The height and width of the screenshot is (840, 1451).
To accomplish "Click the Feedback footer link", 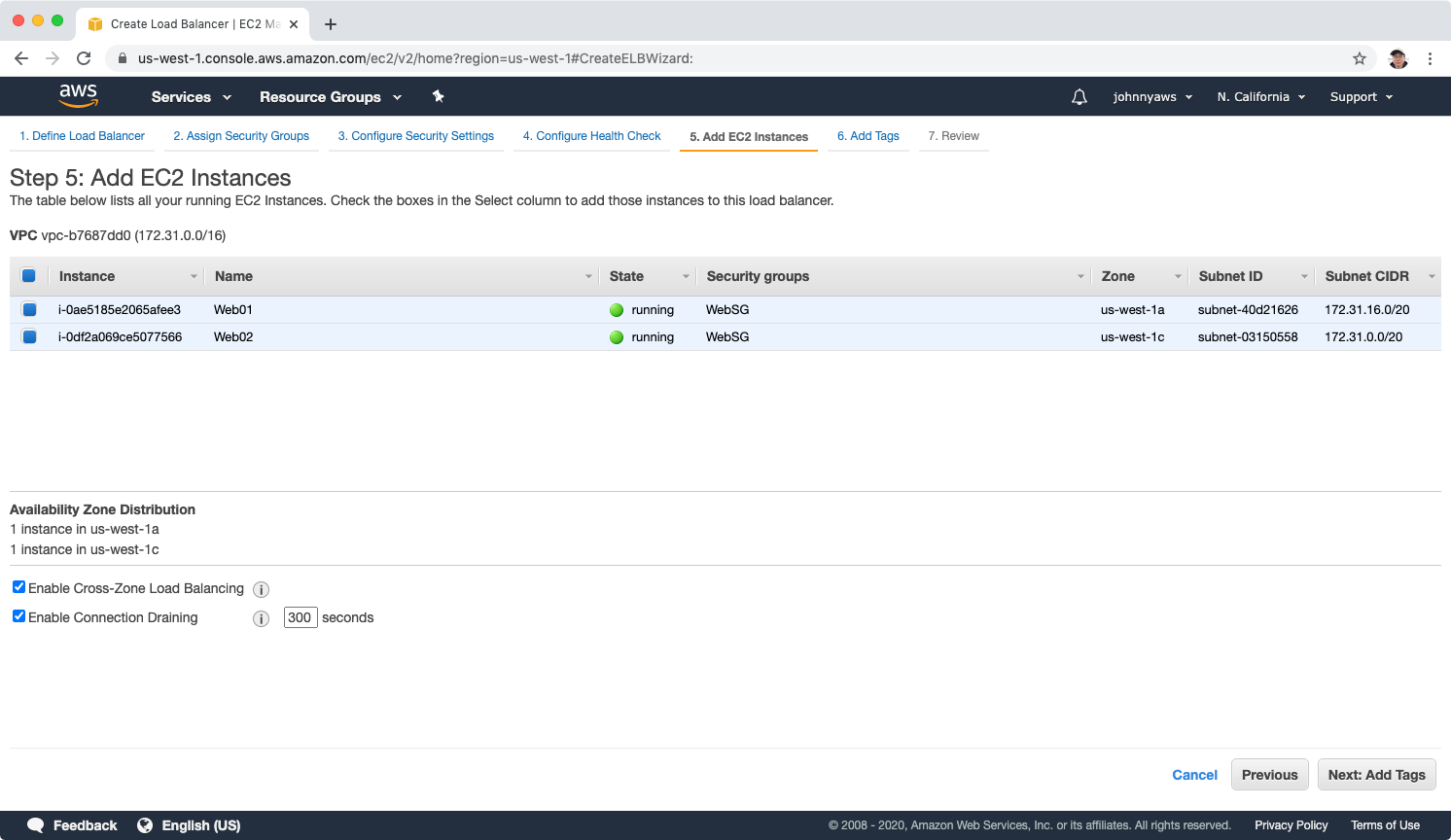I will tap(85, 825).
